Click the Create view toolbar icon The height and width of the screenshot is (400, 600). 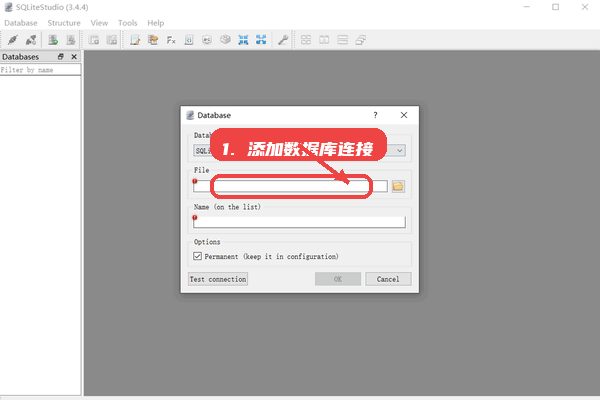112,40
